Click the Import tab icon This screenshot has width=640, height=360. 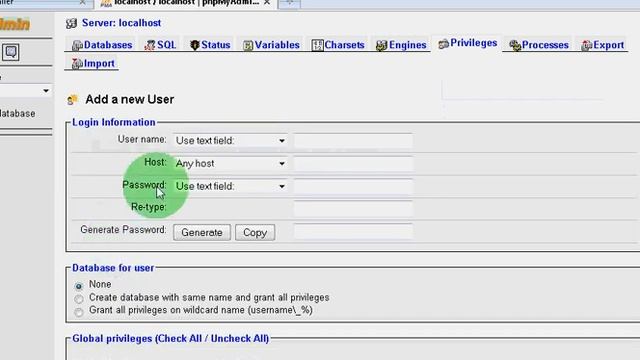click(77, 64)
